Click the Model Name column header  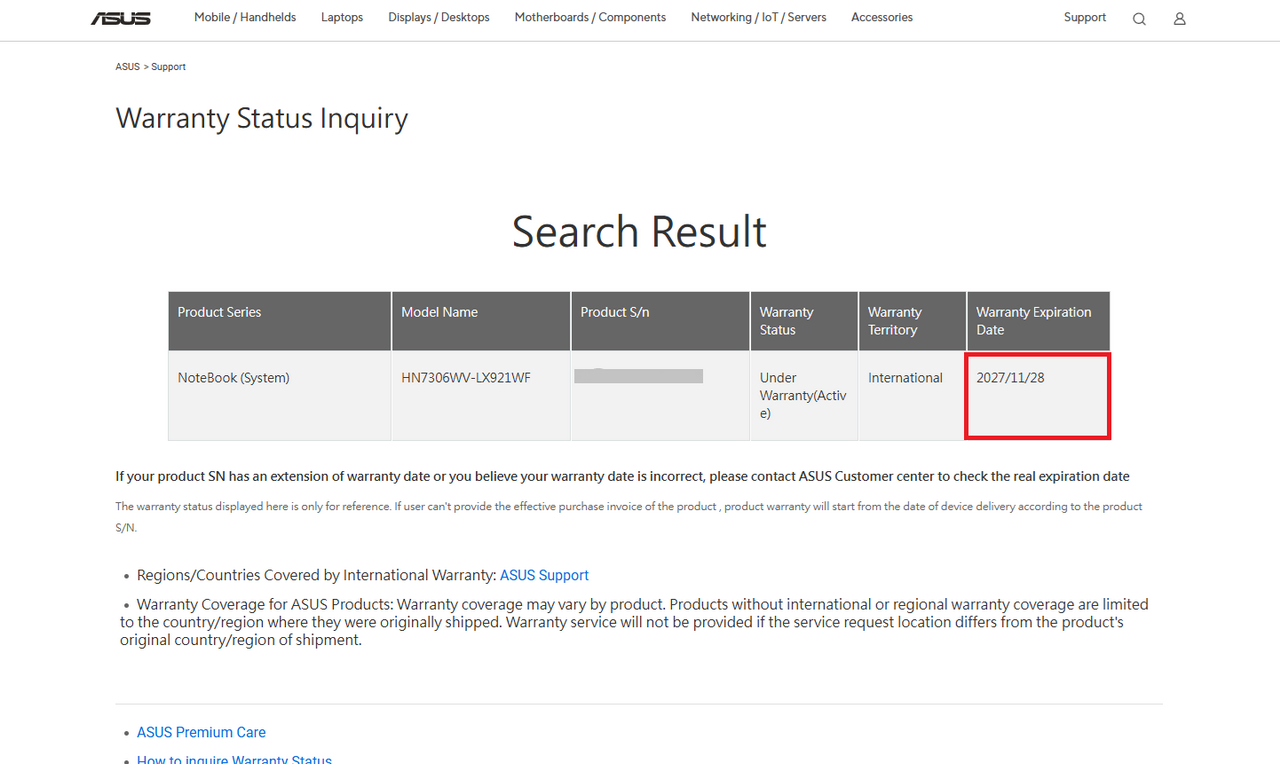pyautogui.click(x=481, y=321)
